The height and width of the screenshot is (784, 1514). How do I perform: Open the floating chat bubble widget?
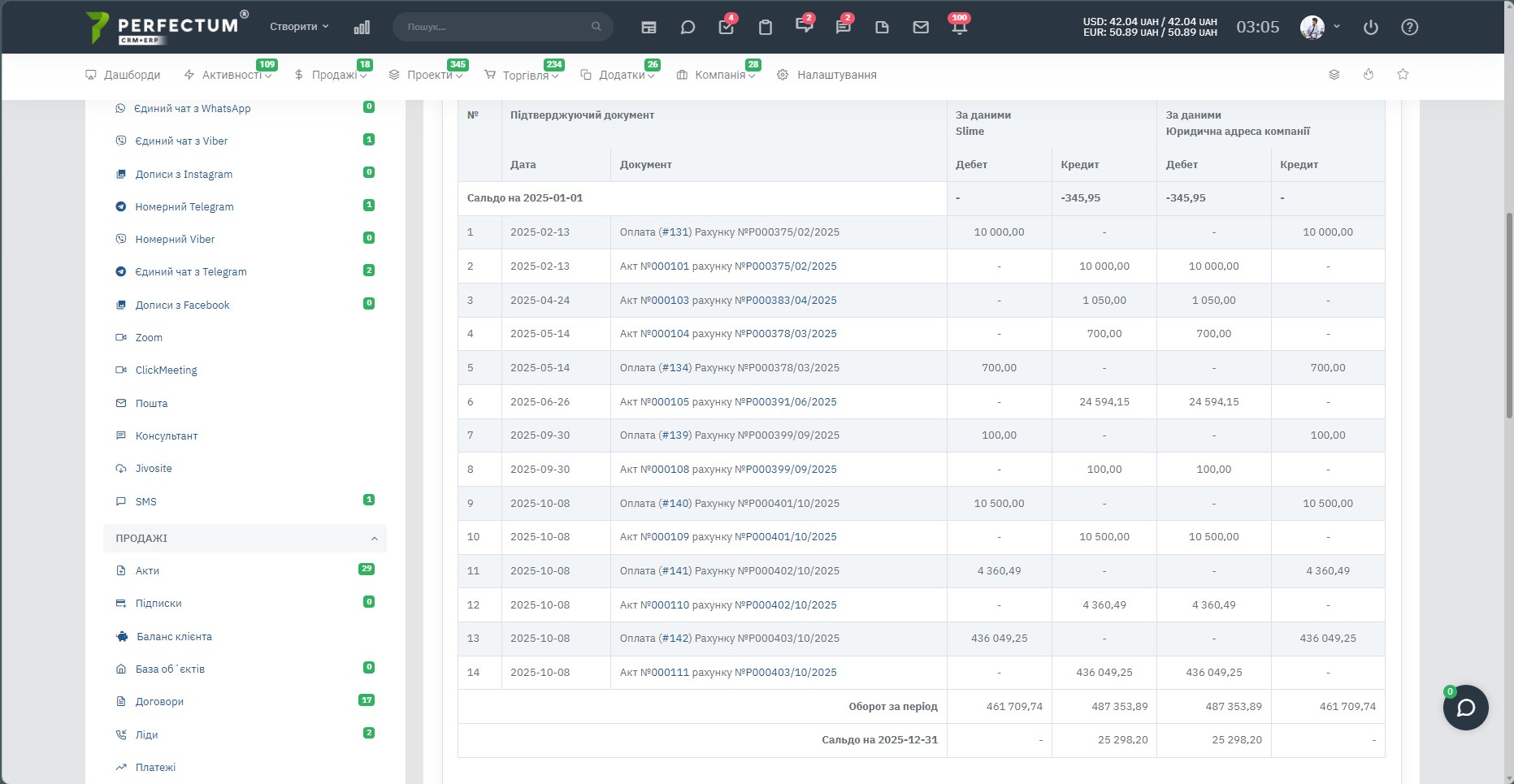pos(1465,708)
